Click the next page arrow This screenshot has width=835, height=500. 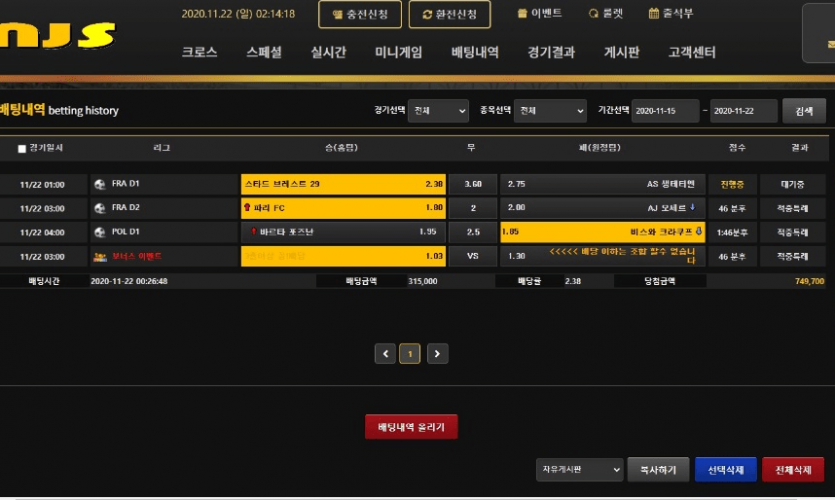click(x=437, y=354)
